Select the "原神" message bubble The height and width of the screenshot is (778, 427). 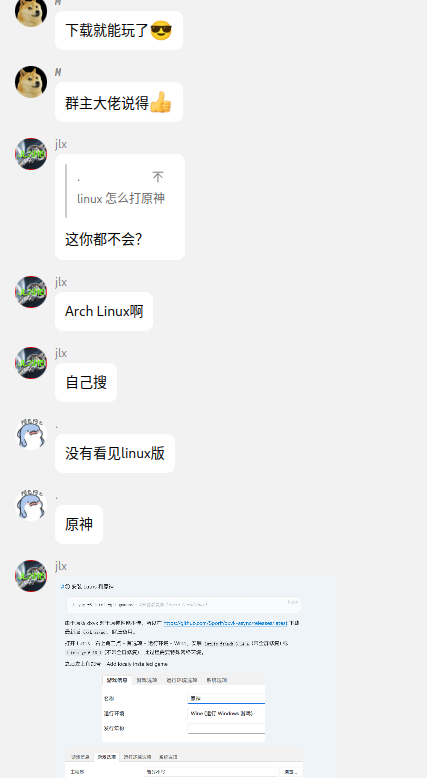coord(79,524)
